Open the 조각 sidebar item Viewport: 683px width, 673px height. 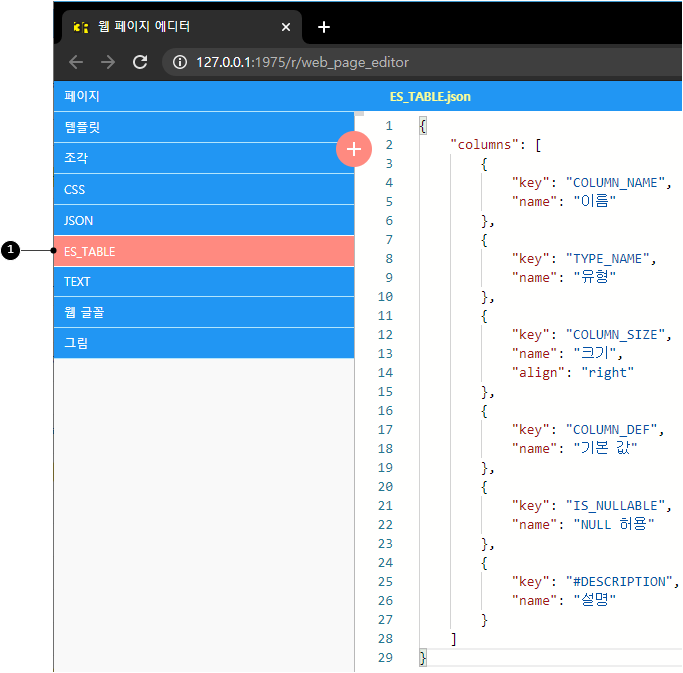pos(204,158)
